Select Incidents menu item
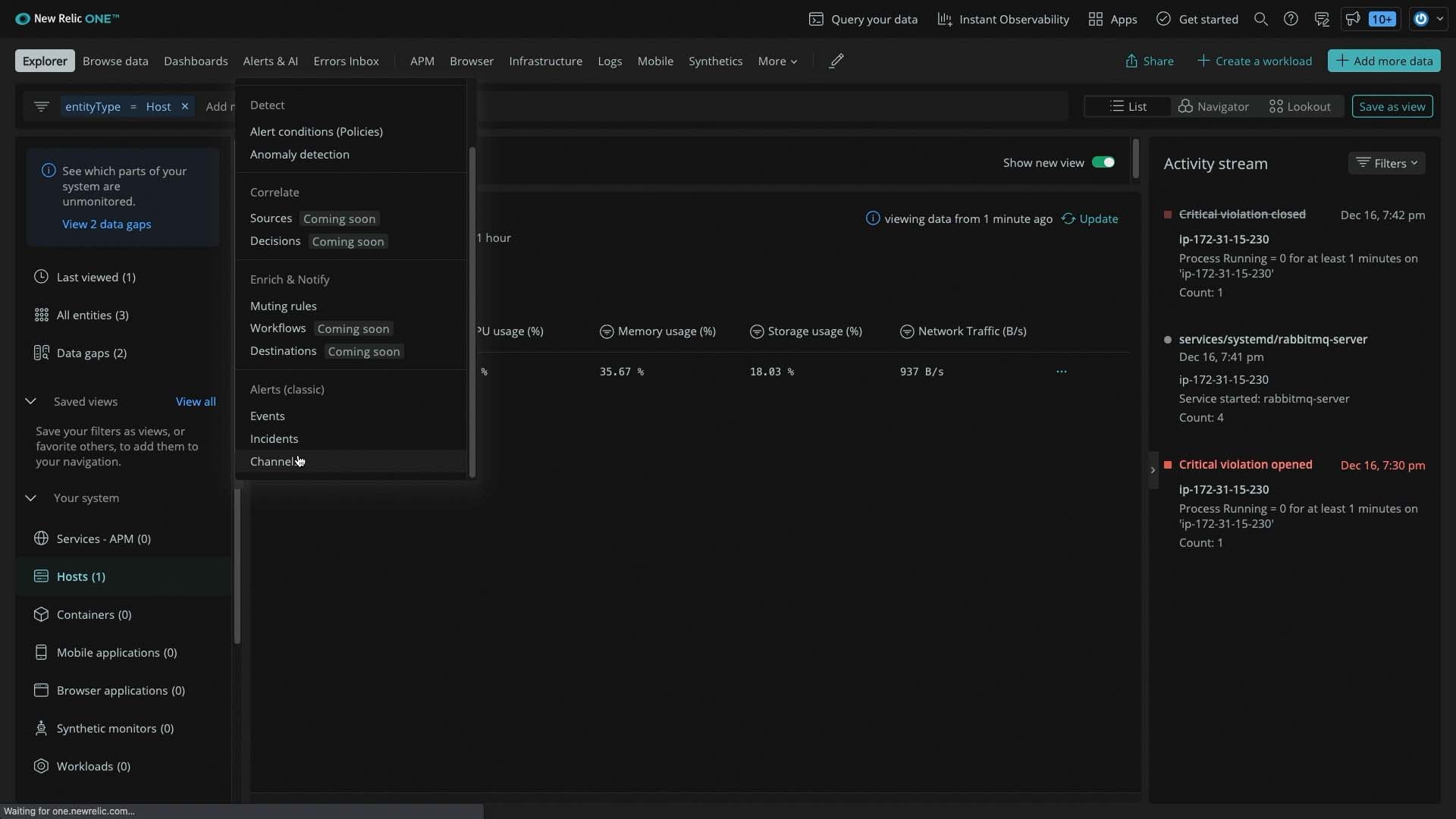The image size is (1456, 819). [274, 438]
